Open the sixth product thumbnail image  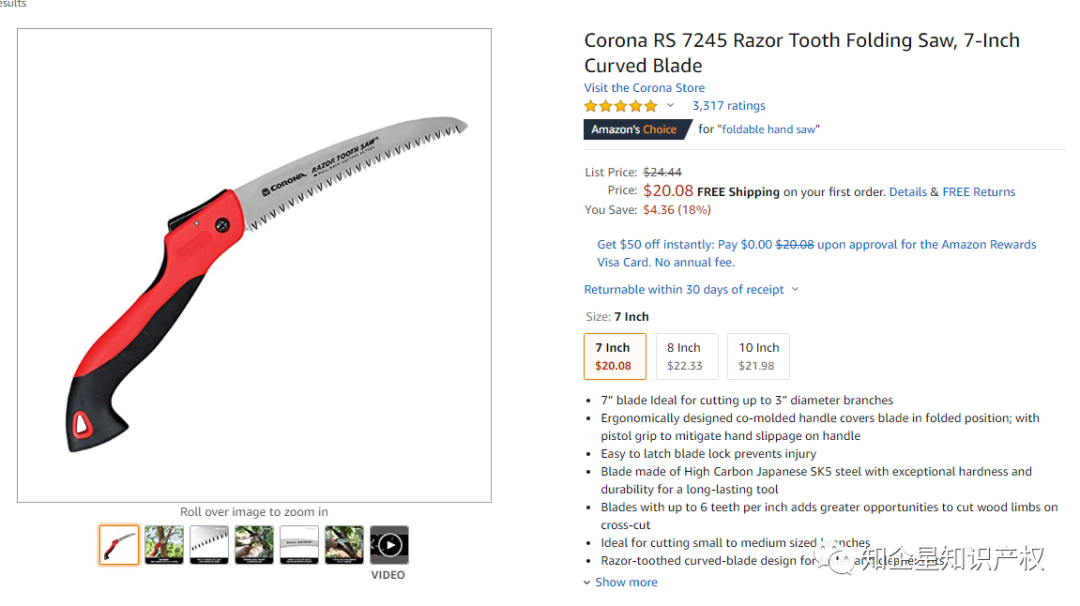click(x=344, y=545)
